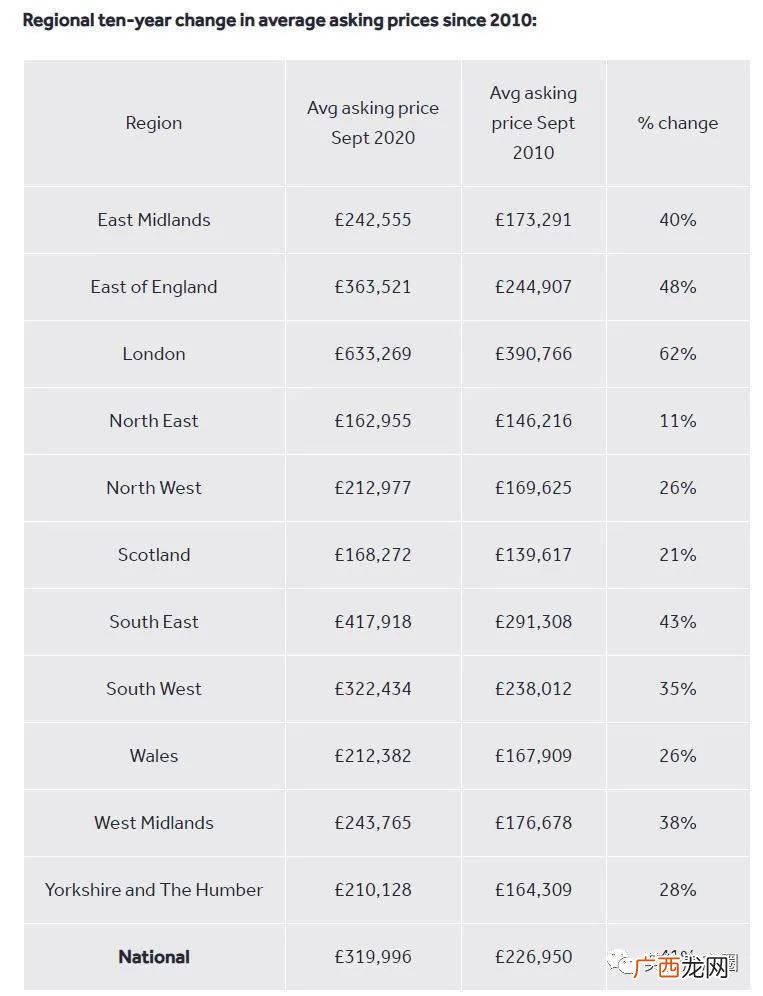Select the Region column header
The width and height of the screenshot is (763, 996).
(154, 123)
